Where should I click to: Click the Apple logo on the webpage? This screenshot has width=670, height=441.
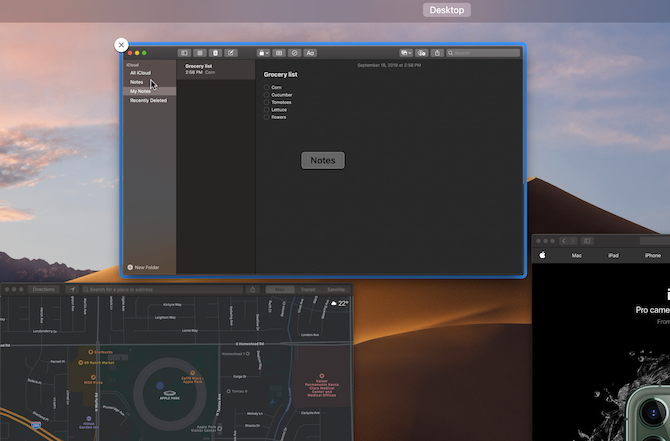click(x=543, y=256)
